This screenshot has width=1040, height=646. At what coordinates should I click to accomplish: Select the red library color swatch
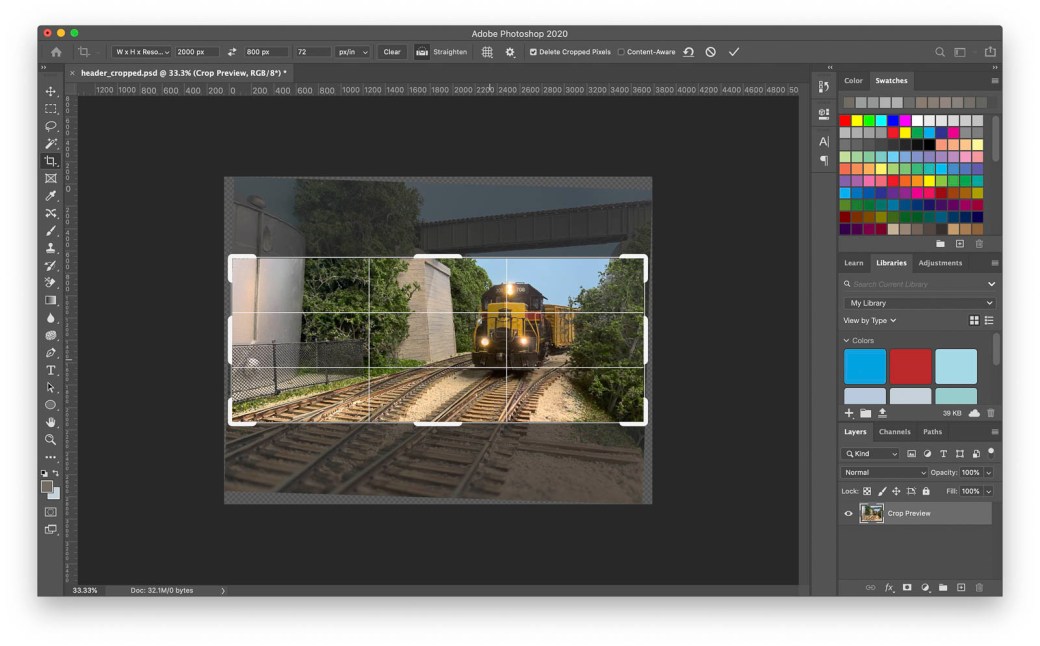910,366
